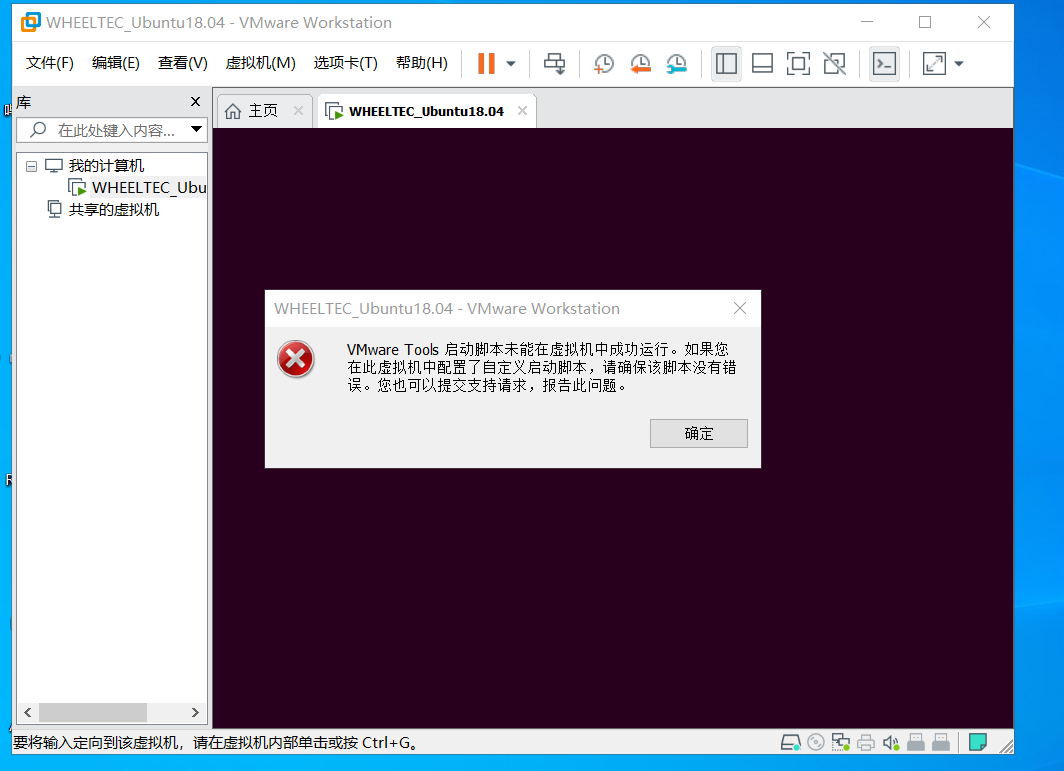Enter full screen mode icon
This screenshot has height=771, width=1064.
(x=798, y=64)
